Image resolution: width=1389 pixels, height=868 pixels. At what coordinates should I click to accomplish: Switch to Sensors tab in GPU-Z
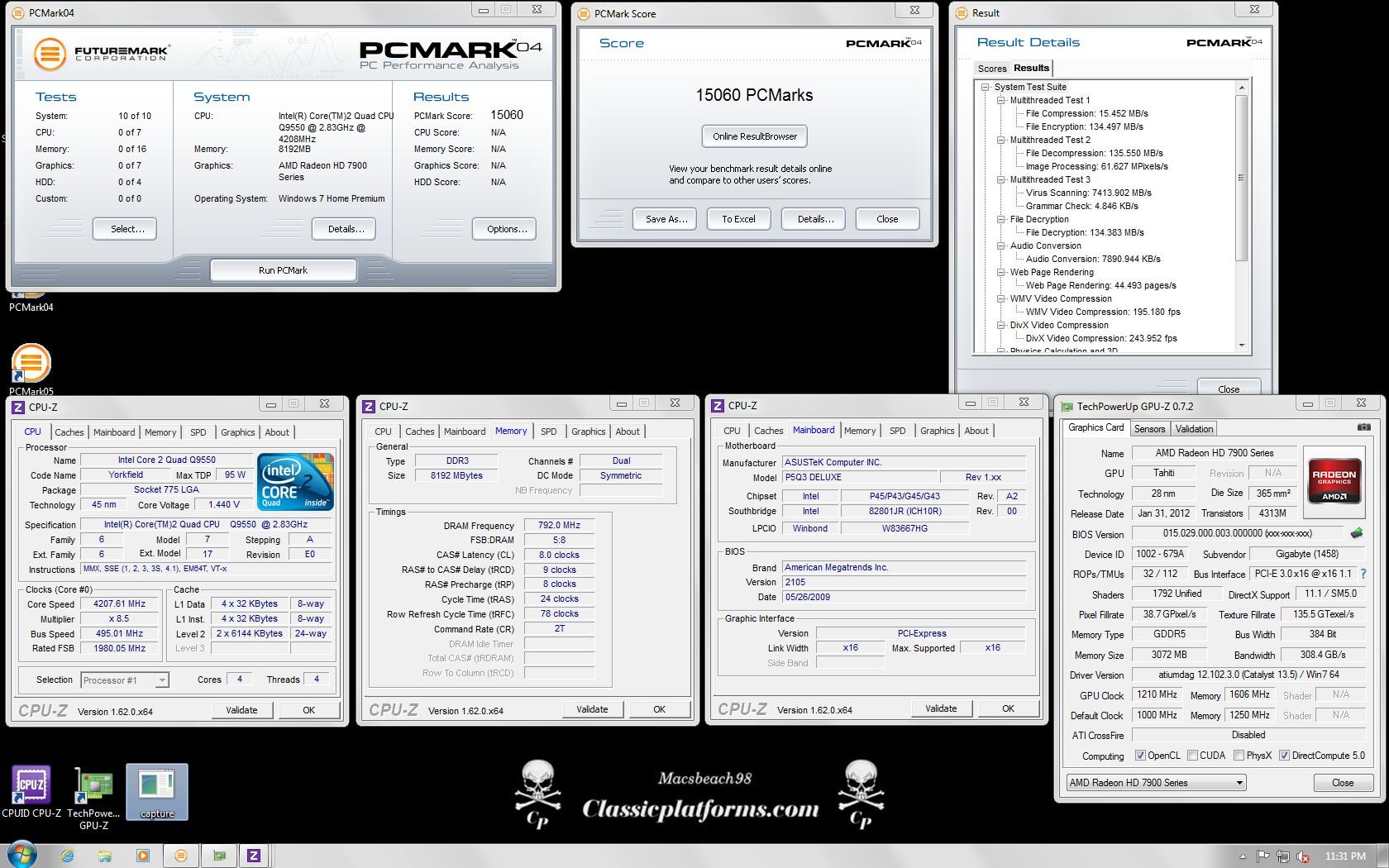[1149, 428]
